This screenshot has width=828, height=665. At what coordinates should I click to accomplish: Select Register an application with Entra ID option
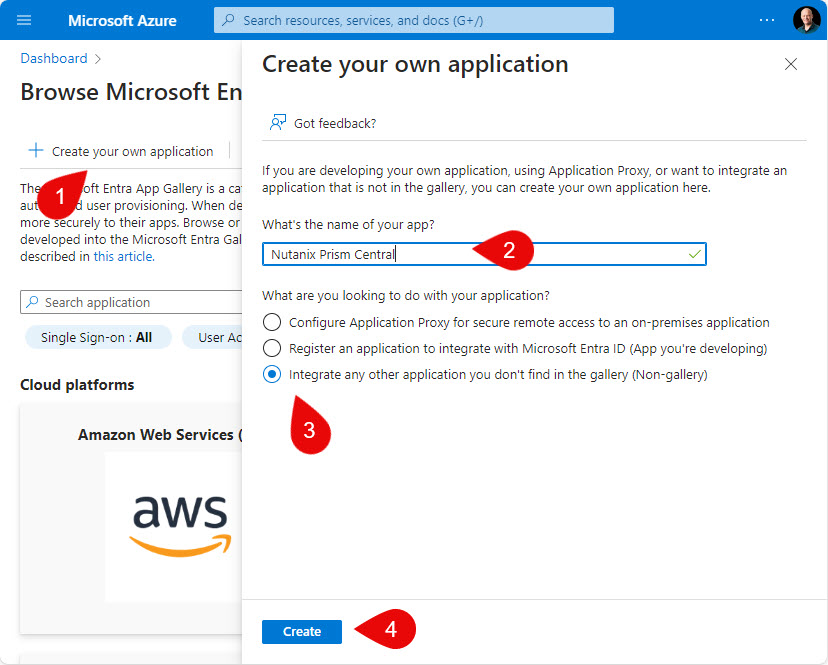[x=272, y=348]
